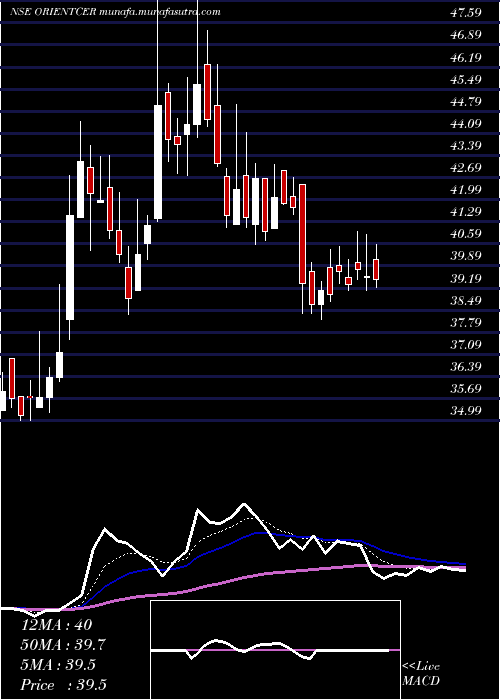Select the 37.79 price axis label
The image size is (500, 700).
click(466, 322)
